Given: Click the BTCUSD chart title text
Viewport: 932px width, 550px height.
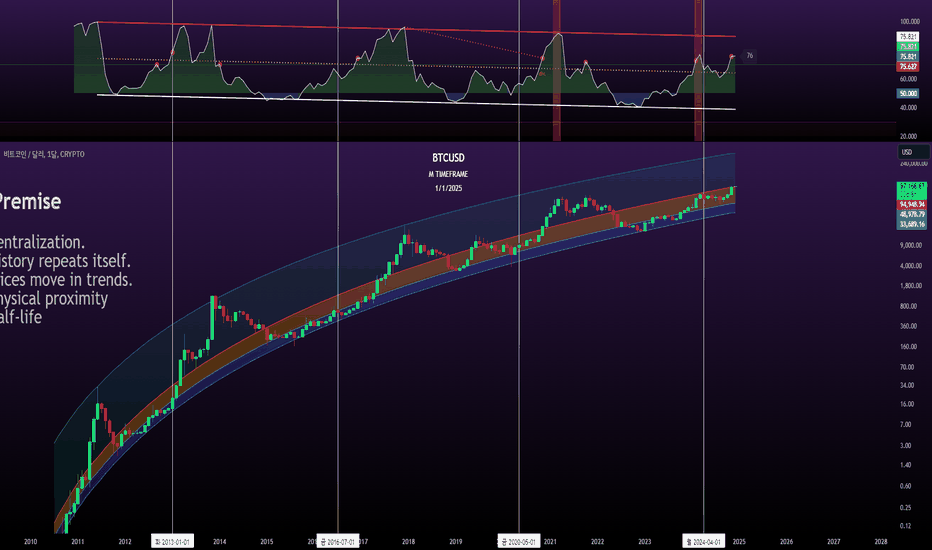Looking at the screenshot, I should pyautogui.click(x=448, y=158).
